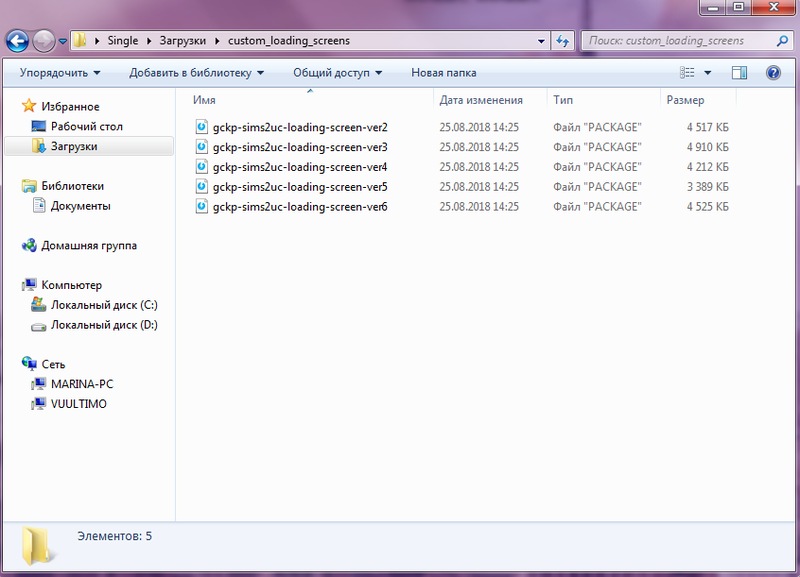Screen dimensions: 800x577
Task: Click Загрузки in the address breadcrumb
Action: pos(185,42)
